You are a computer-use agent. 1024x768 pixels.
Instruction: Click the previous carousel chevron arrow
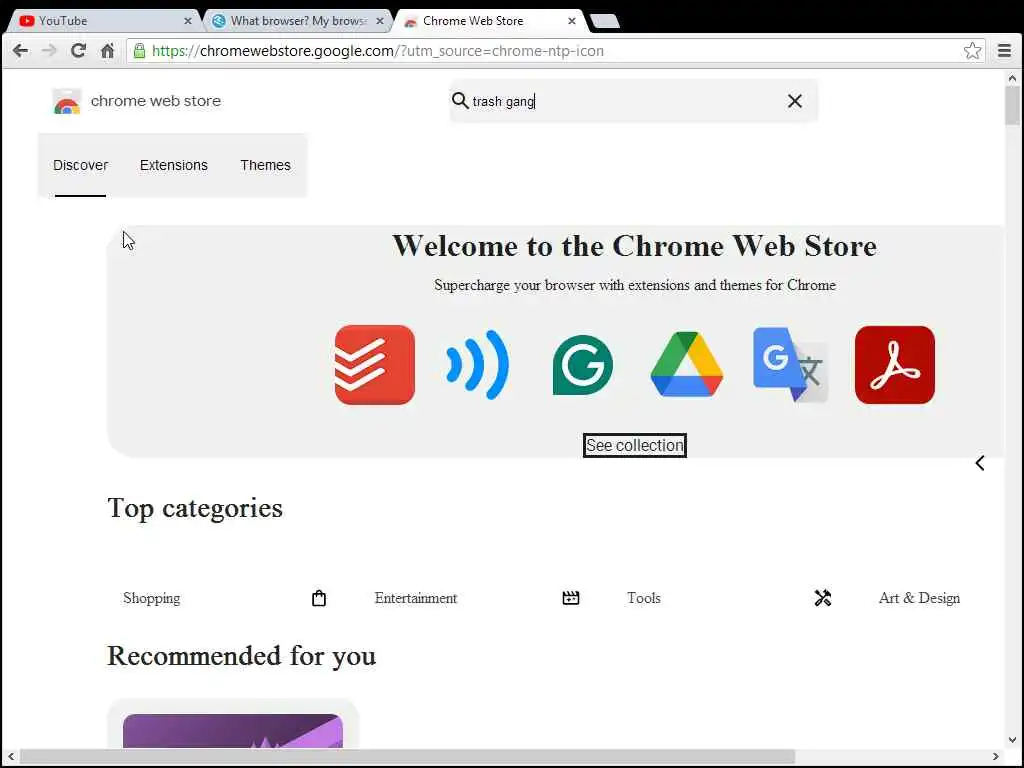click(980, 463)
